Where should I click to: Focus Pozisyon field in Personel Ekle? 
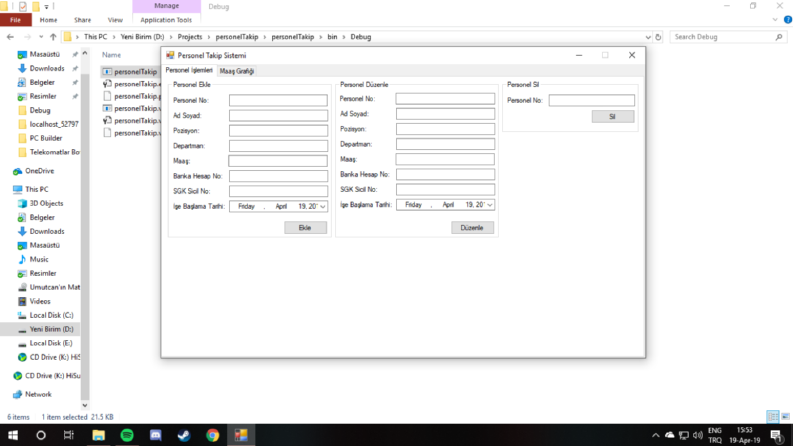278,130
